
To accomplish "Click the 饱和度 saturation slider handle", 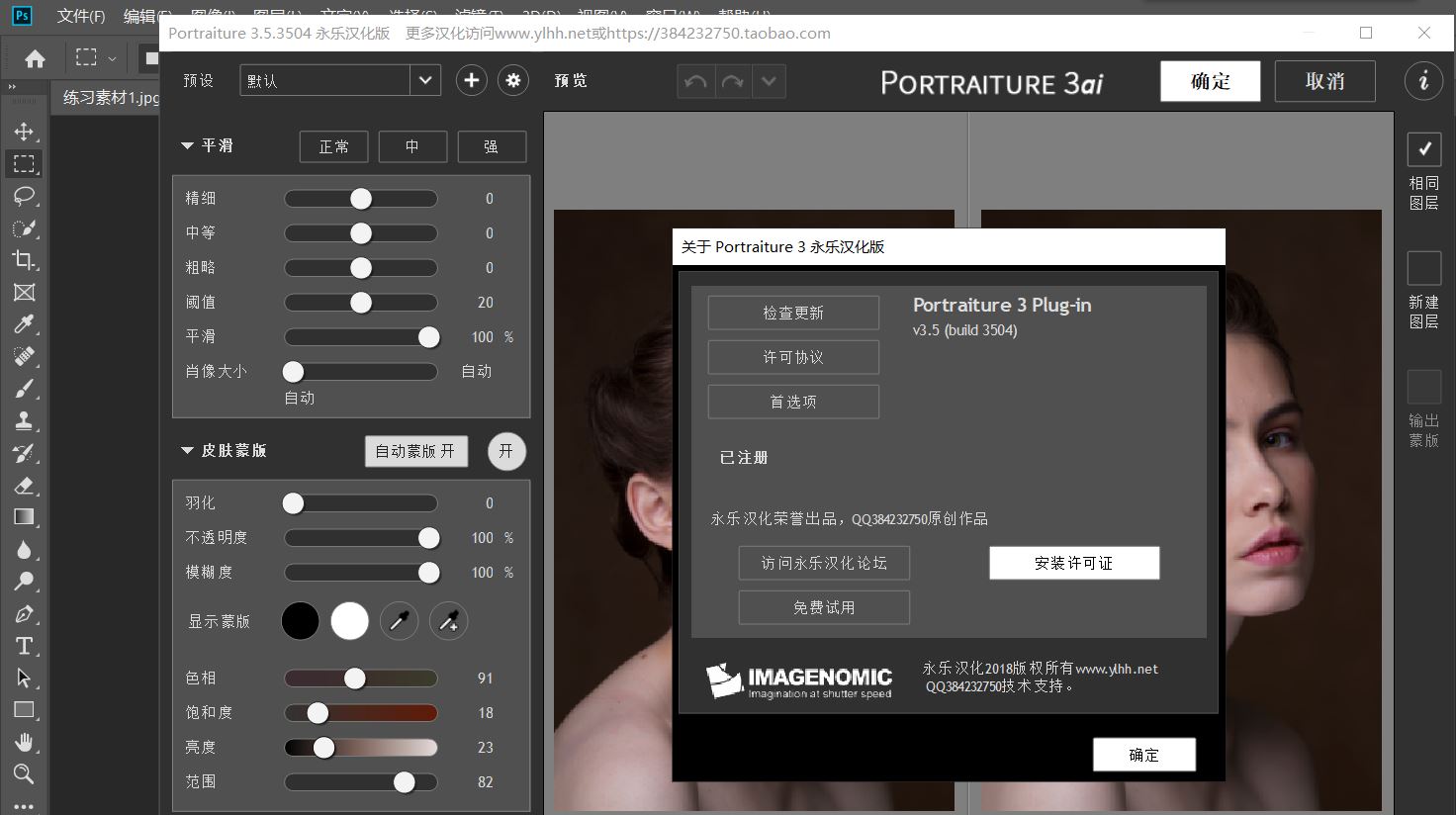I will (318, 713).
